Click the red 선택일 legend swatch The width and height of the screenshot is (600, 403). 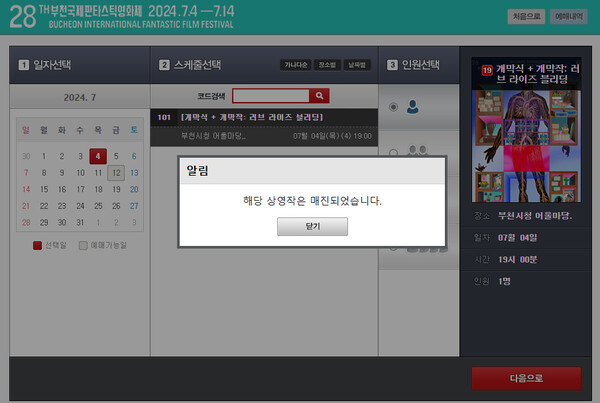point(37,245)
